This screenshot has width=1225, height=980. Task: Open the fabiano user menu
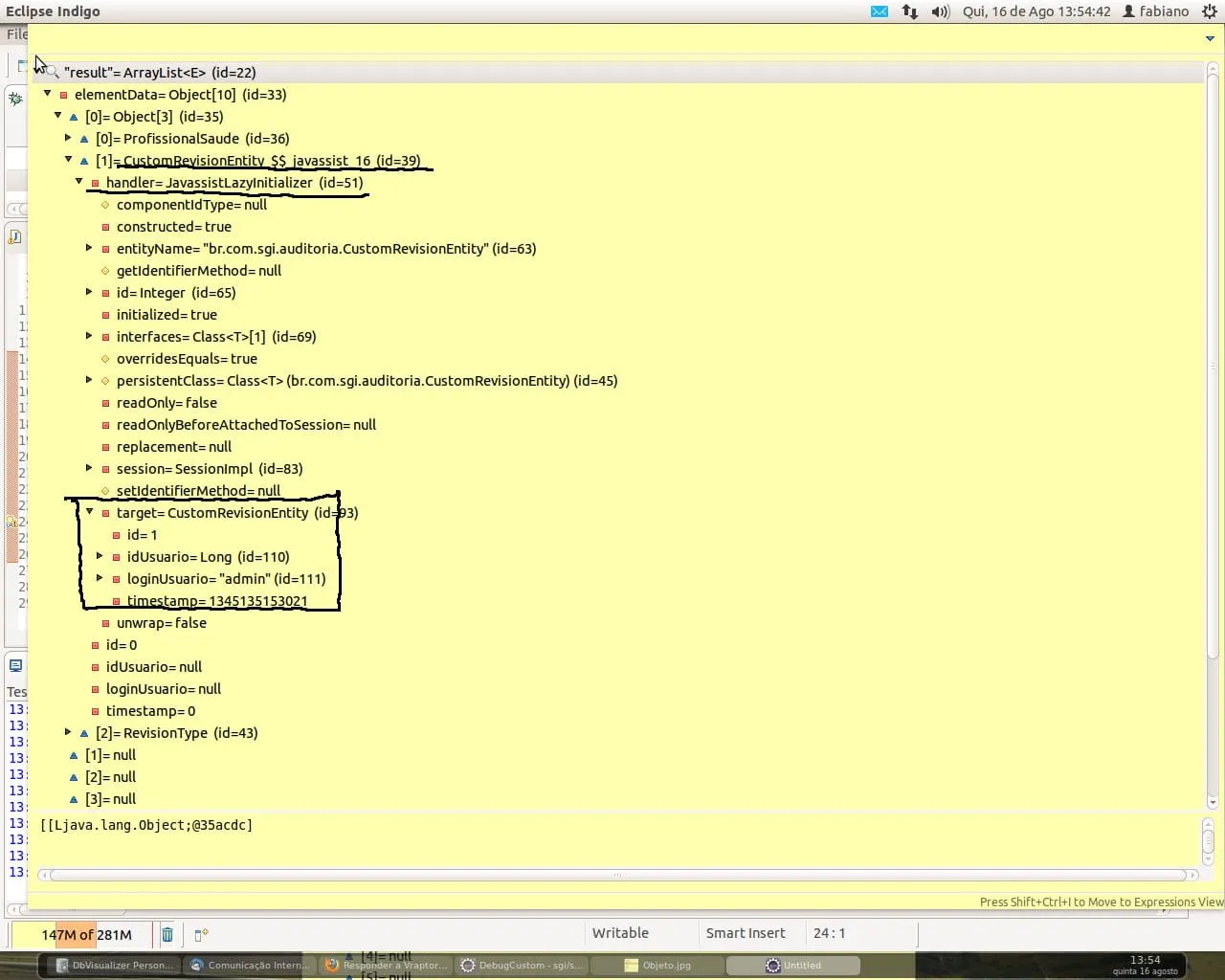pos(1155,11)
